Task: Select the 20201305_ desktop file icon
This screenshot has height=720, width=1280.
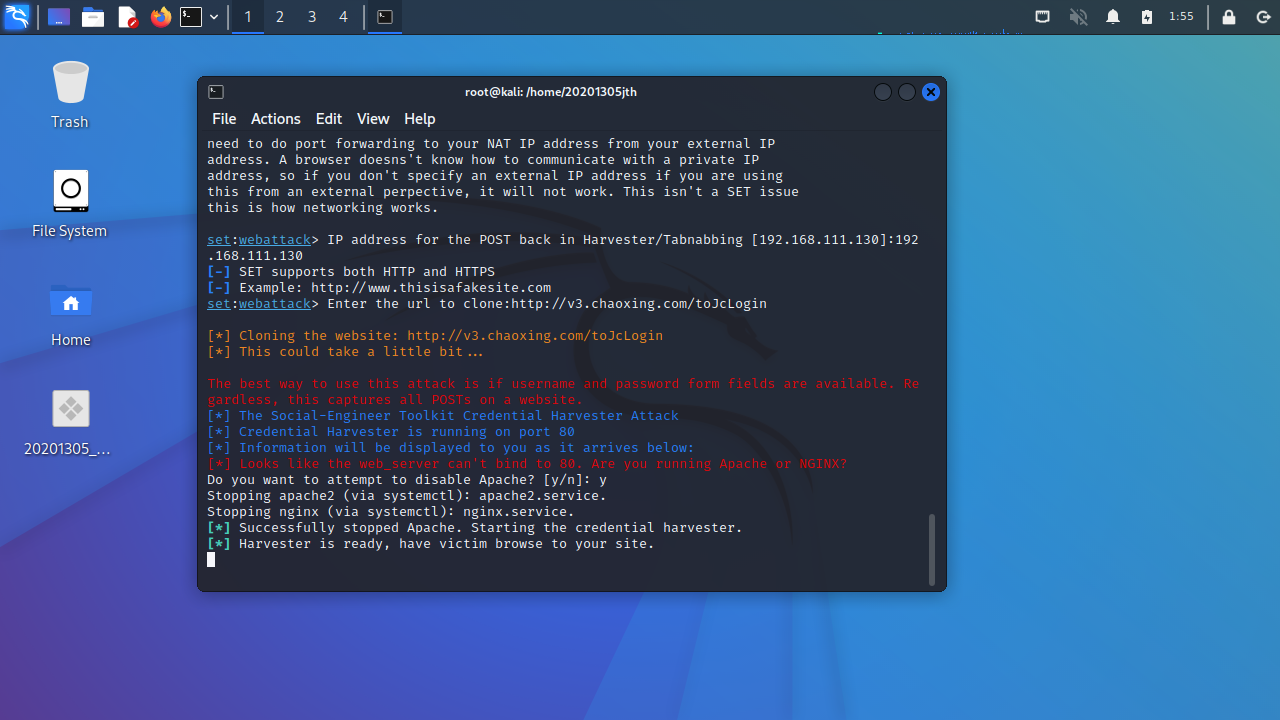Action: [x=70, y=422]
